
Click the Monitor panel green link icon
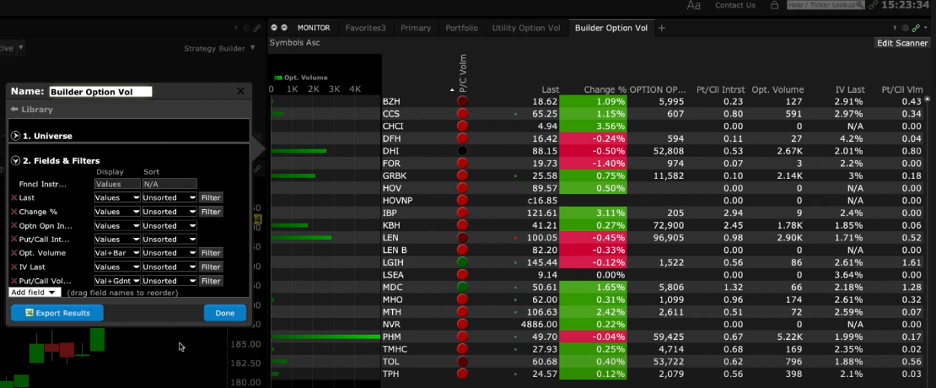pos(916,28)
